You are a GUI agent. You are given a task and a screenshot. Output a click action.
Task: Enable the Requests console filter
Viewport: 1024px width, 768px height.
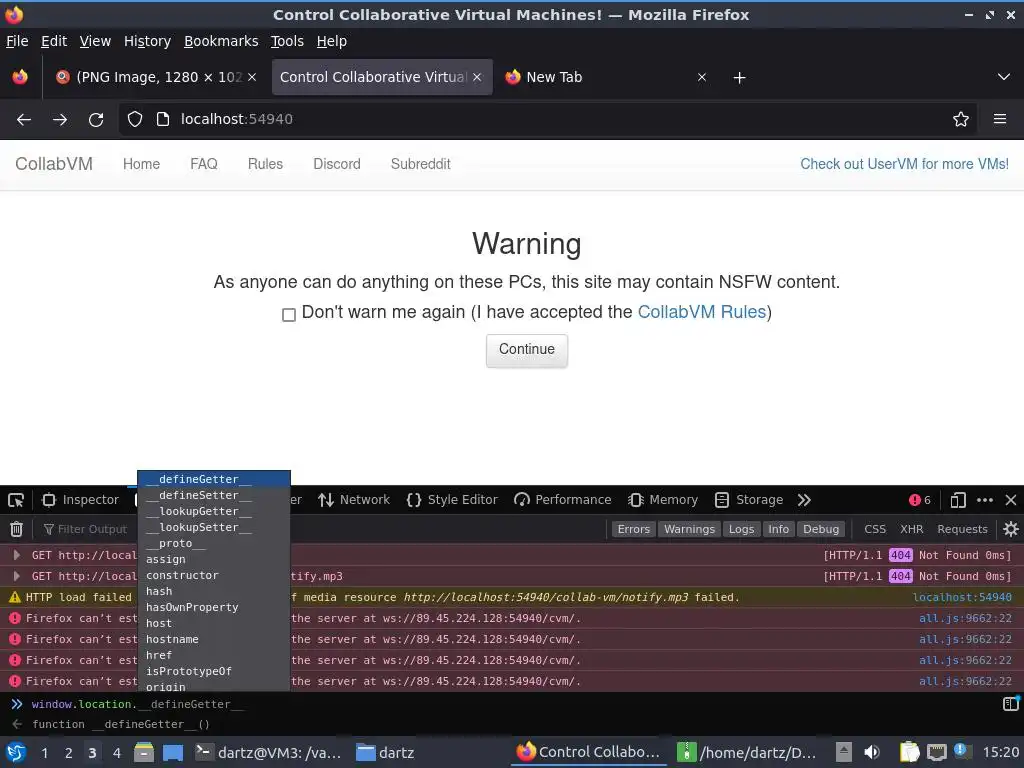[x=962, y=529]
